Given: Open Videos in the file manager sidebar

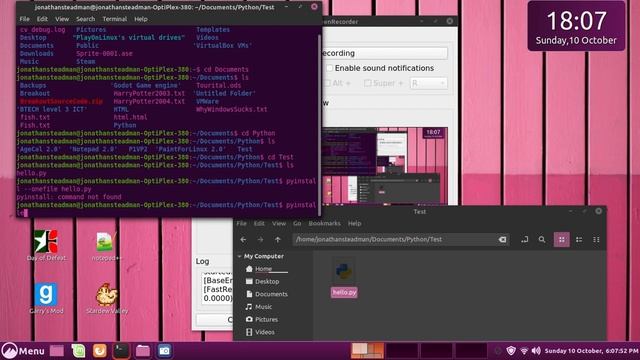Looking at the screenshot, I should coord(260,332).
